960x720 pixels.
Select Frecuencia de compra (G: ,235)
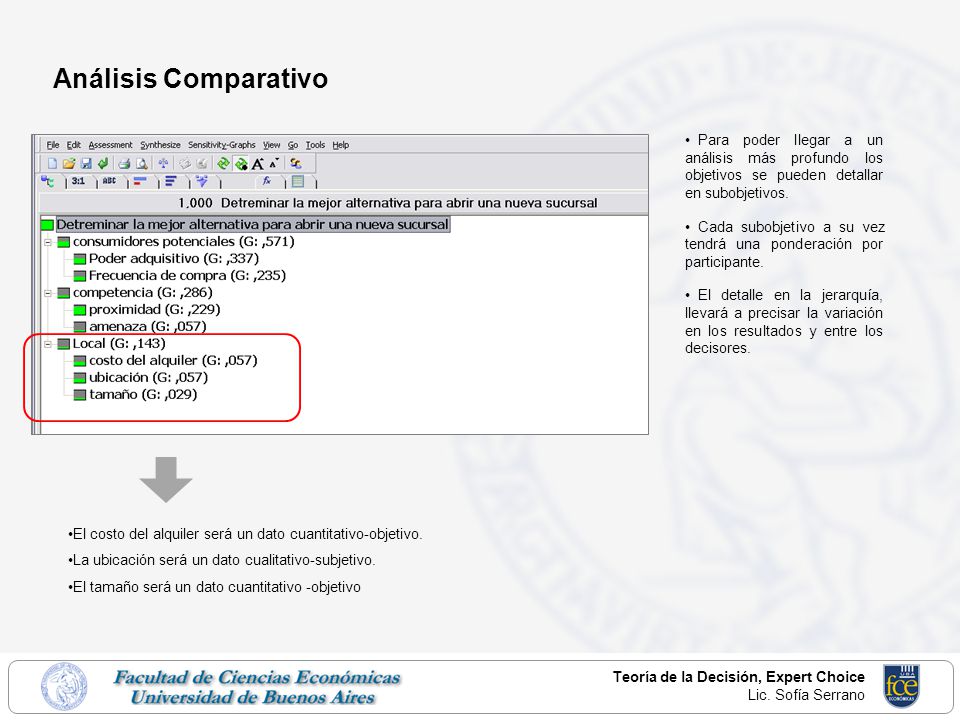(x=187, y=276)
